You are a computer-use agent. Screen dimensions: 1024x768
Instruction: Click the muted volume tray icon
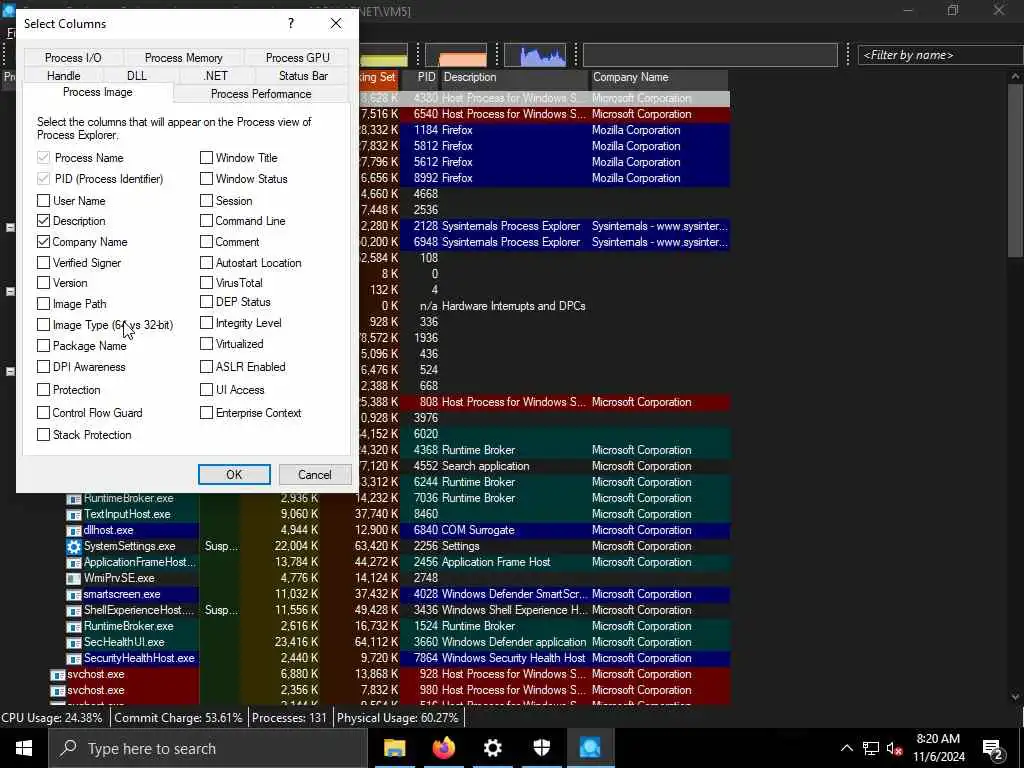894,749
